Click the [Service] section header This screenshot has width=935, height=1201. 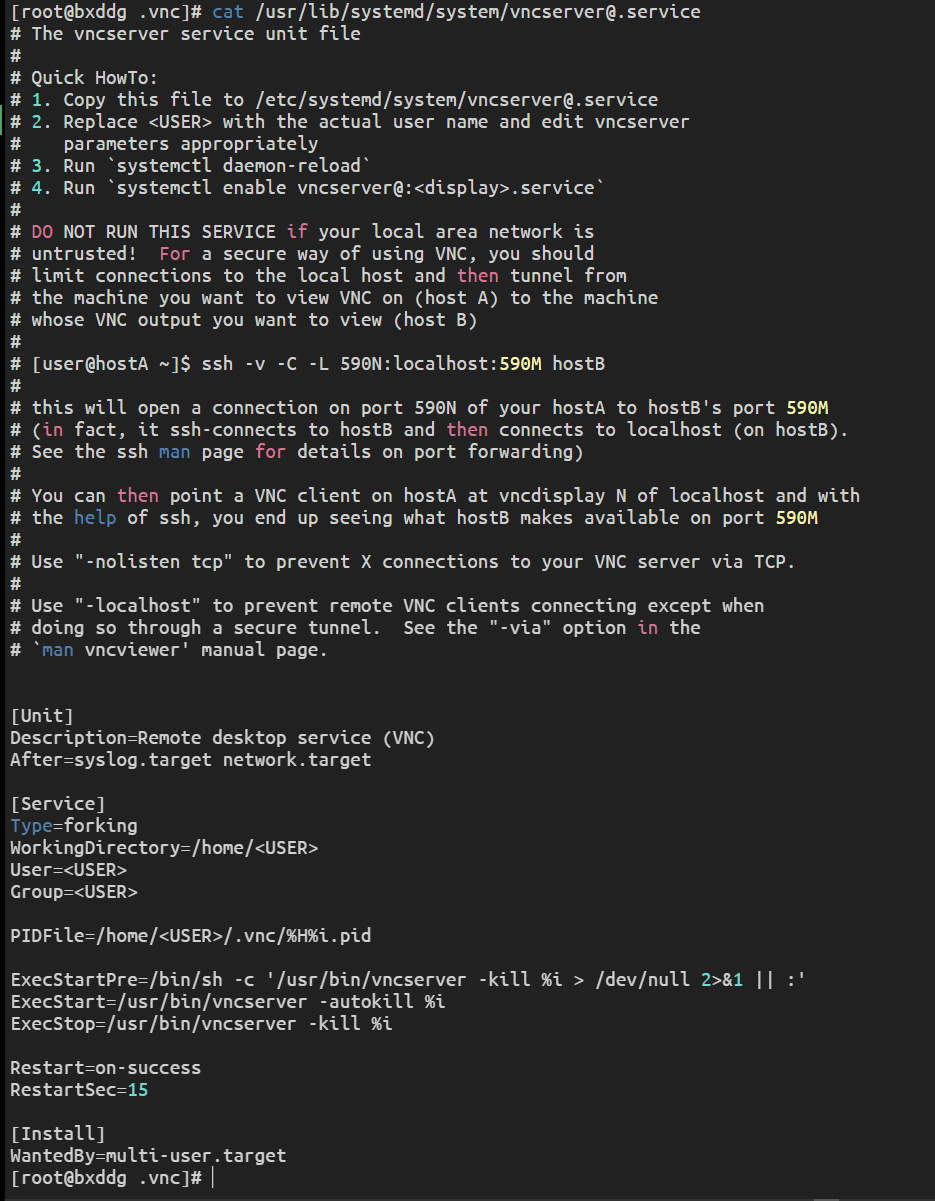coord(58,804)
